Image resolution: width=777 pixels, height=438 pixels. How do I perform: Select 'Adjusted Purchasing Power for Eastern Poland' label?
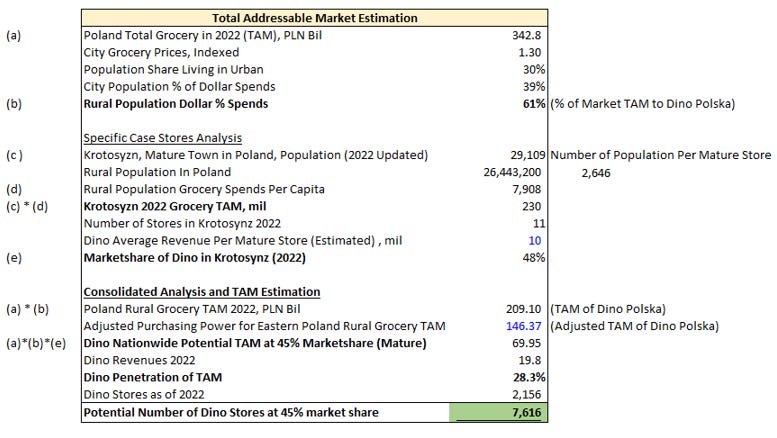click(x=264, y=326)
